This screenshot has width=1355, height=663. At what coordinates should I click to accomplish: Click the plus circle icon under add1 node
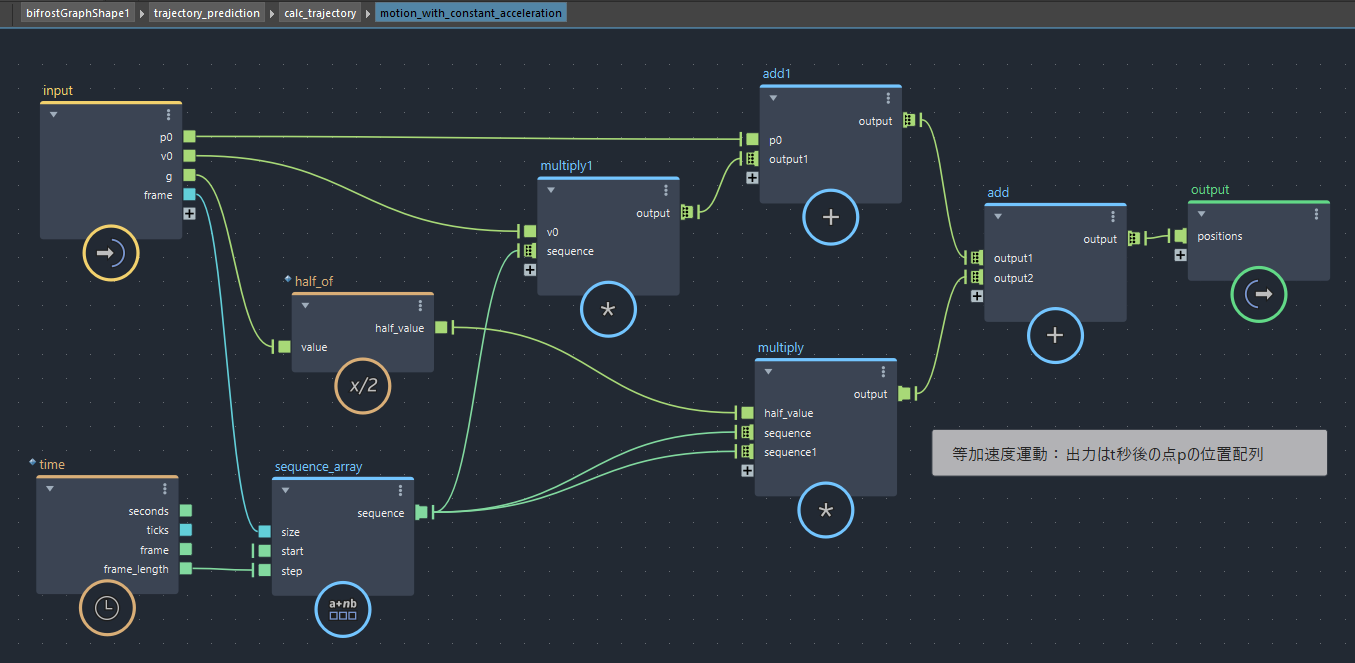(x=831, y=216)
